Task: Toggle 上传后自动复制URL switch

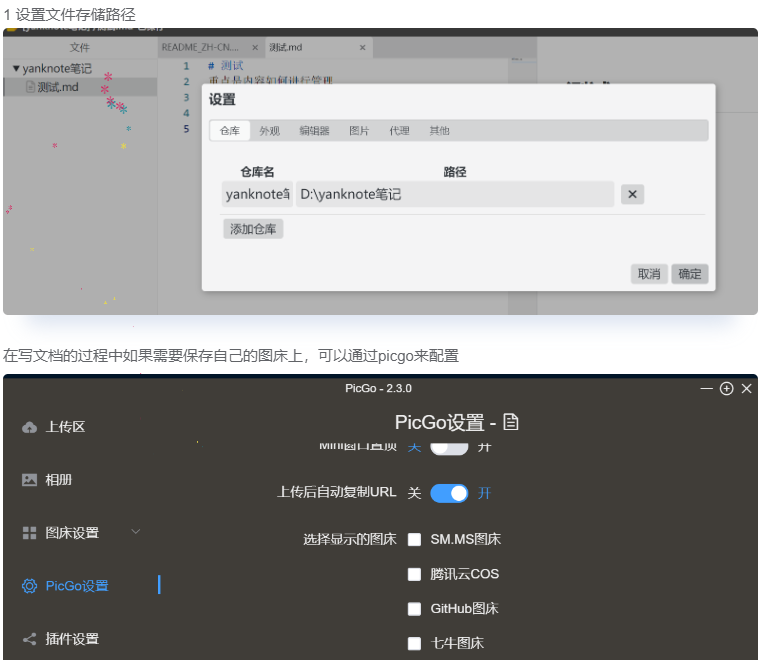Action: click(449, 493)
